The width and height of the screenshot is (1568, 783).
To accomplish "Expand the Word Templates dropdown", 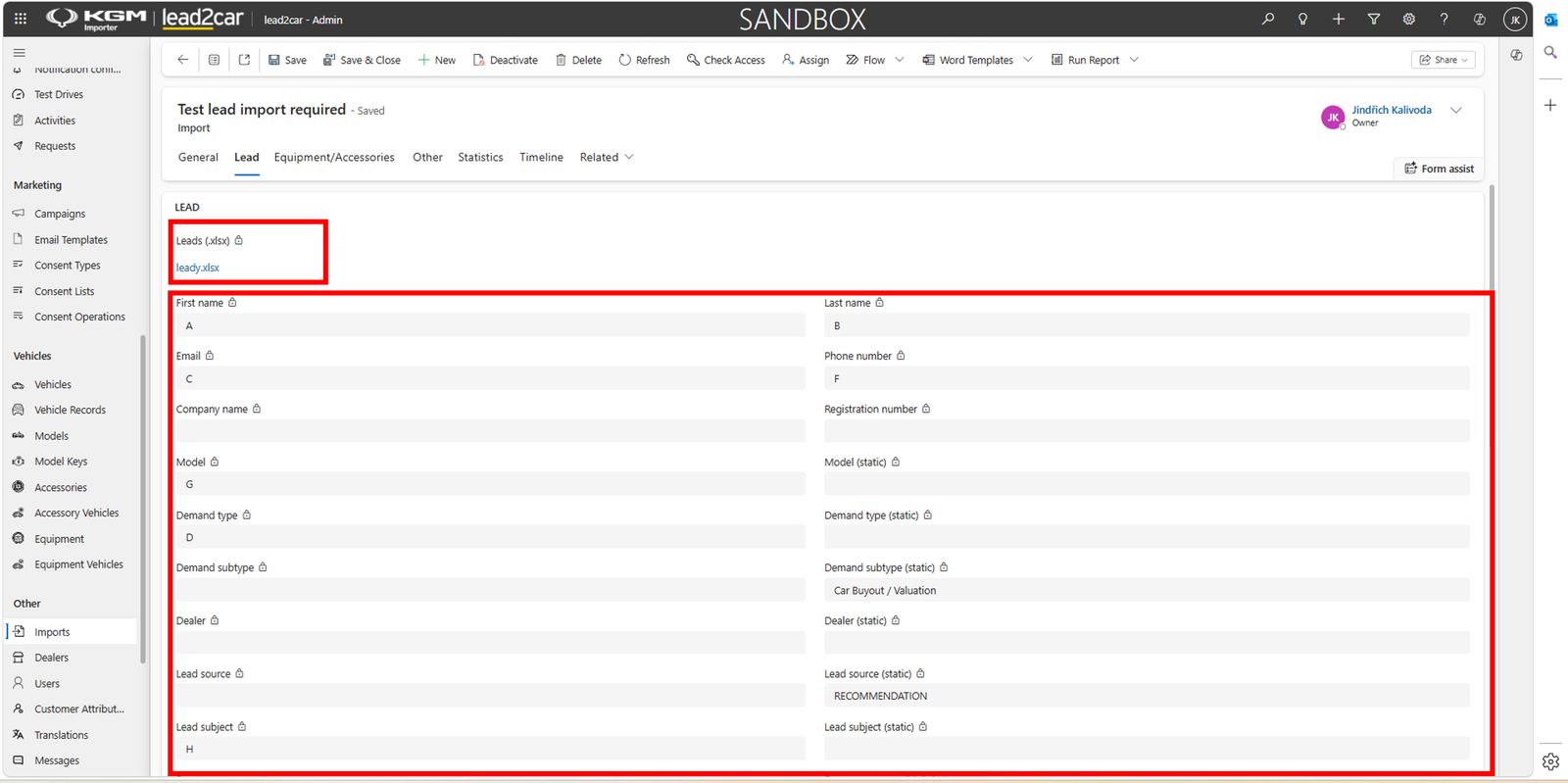I will pyautogui.click(x=1028, y=60).
